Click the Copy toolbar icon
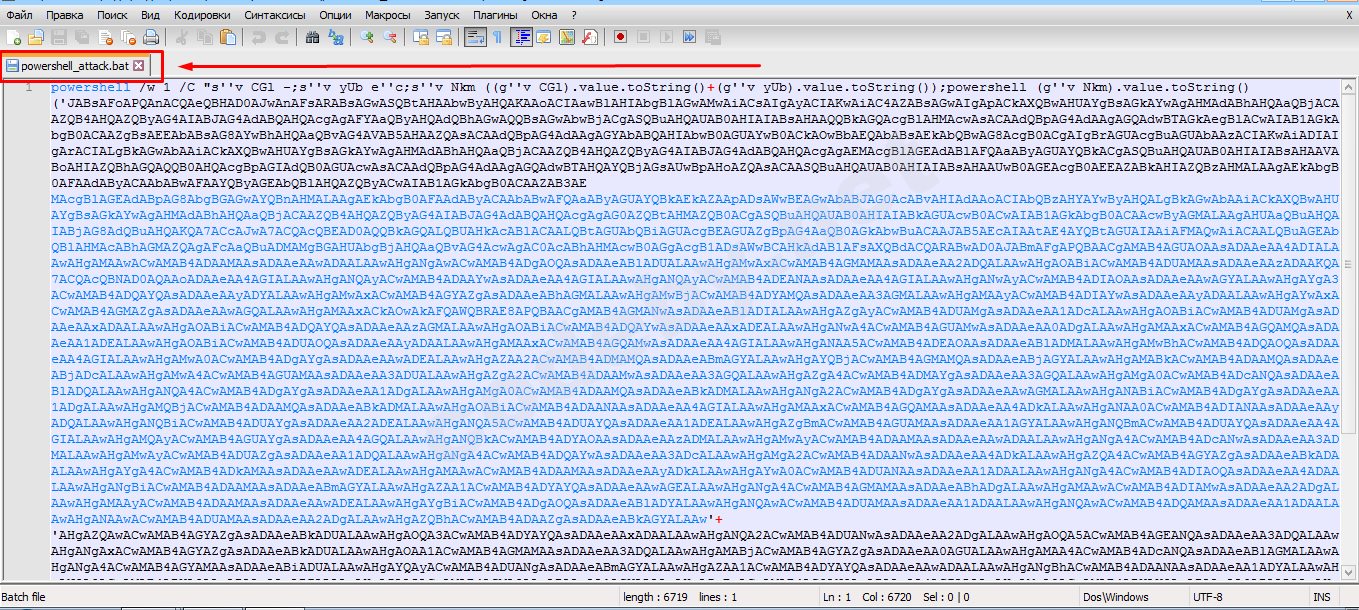 click(x=205, y=37)
